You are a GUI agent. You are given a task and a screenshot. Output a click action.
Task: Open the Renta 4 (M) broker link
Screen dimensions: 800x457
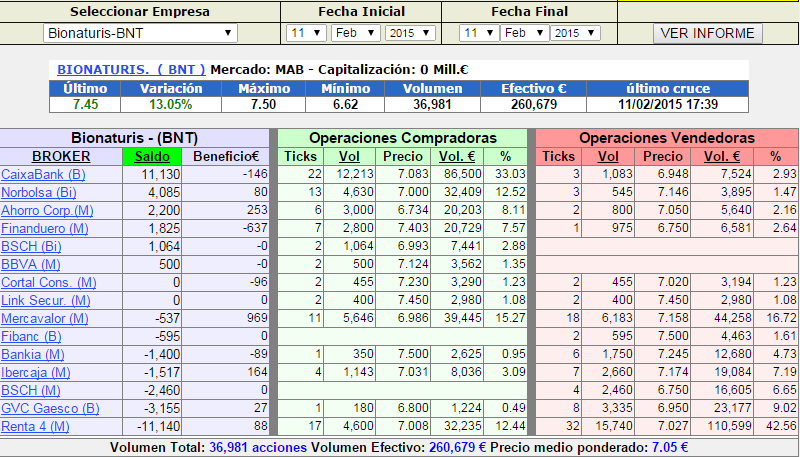(x=35, y=427)
